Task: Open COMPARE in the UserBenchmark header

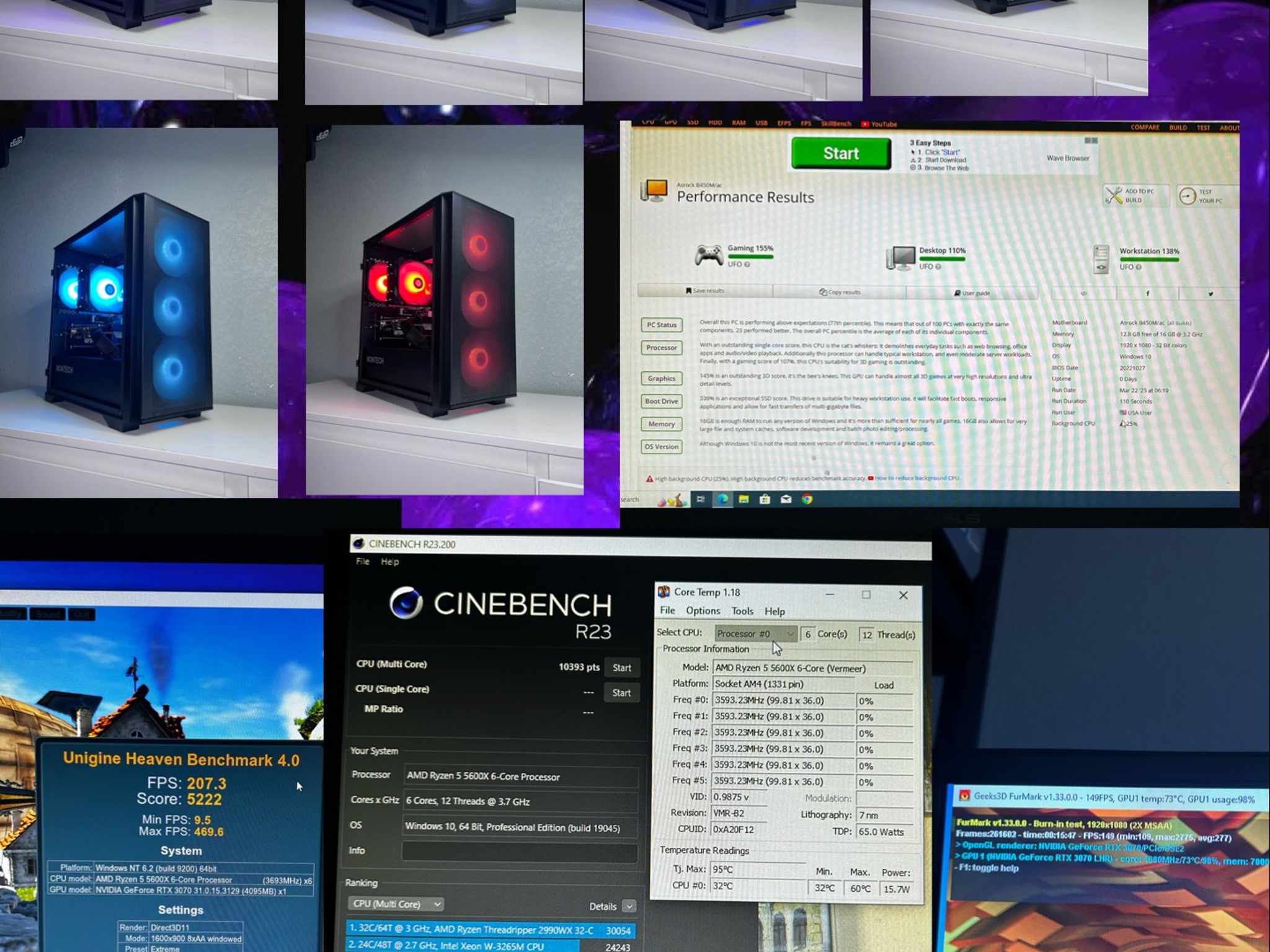Action: click(x=1145, y=127)
